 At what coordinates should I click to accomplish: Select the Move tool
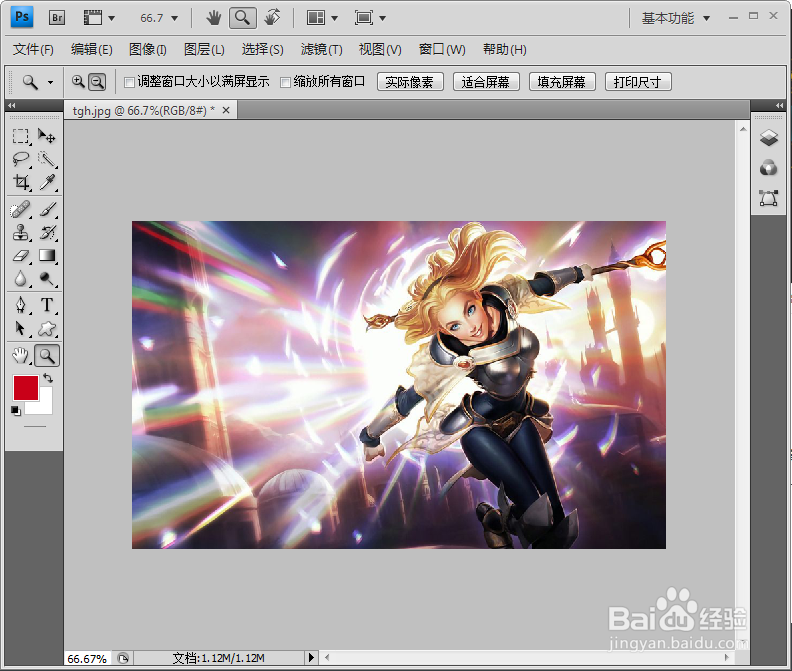[47, 136]
